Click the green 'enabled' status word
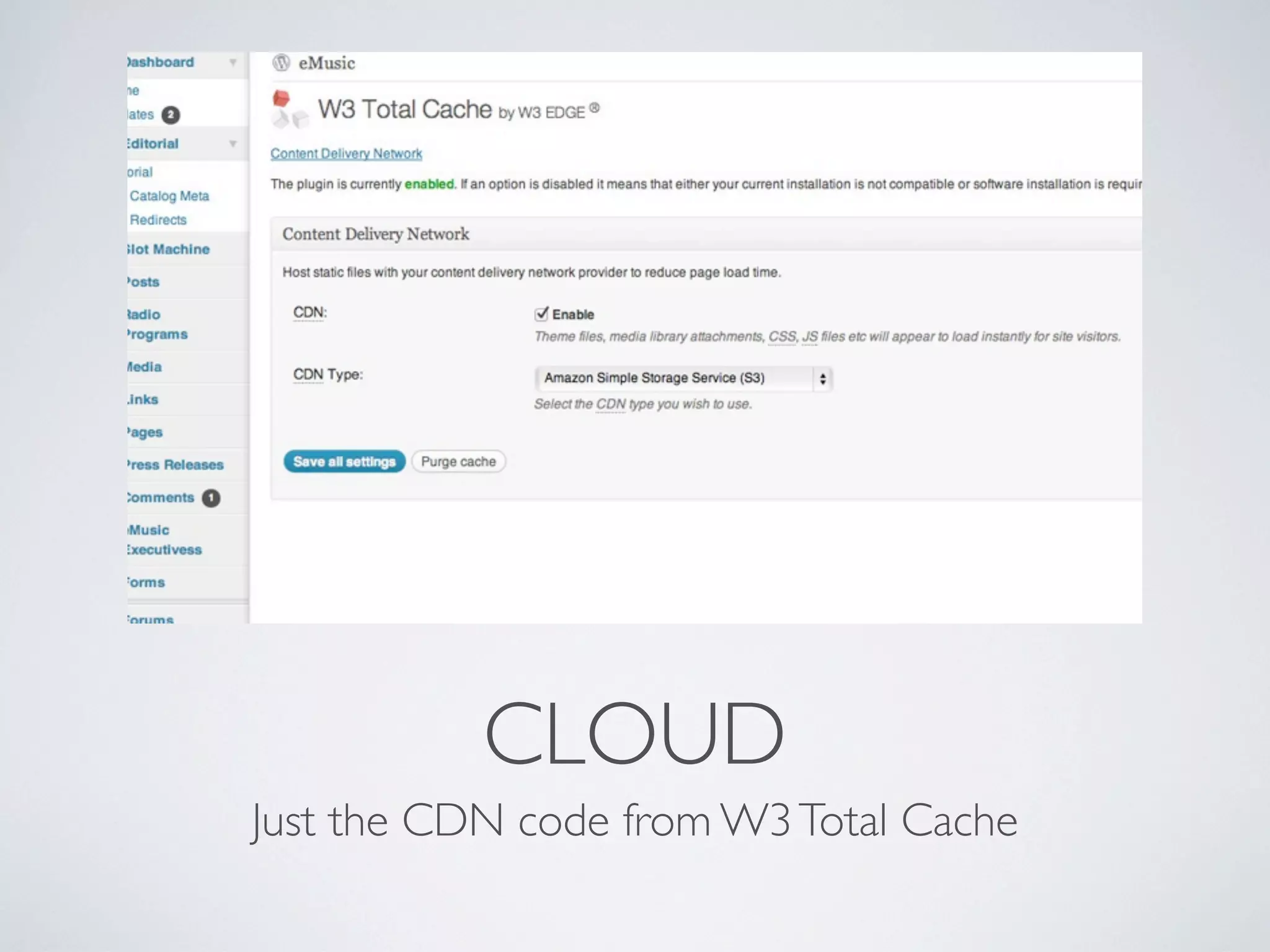This screenshot has height=952, width=1270. click(x=429, y=184)
